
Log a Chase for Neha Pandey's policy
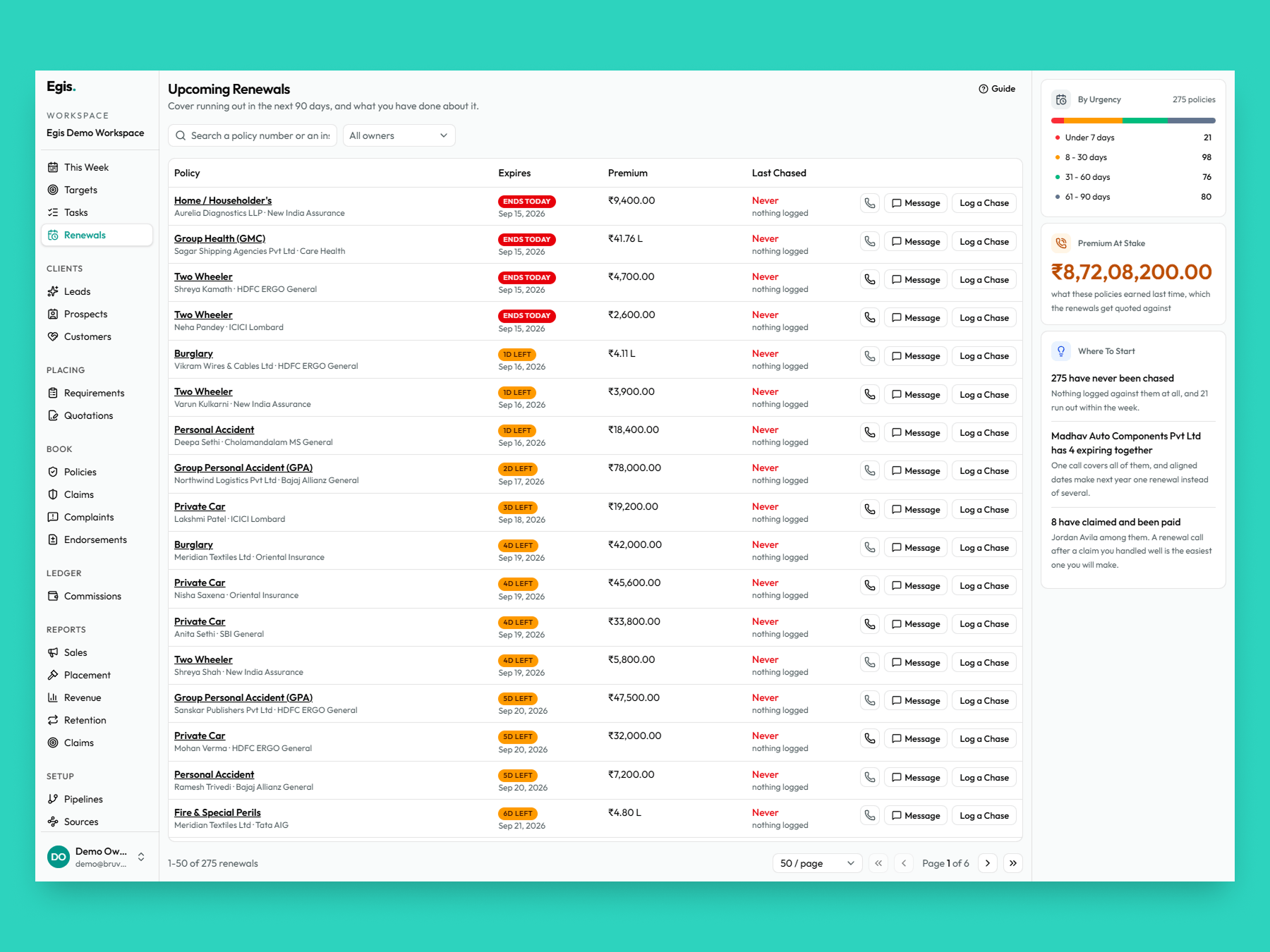coord(984,318)
